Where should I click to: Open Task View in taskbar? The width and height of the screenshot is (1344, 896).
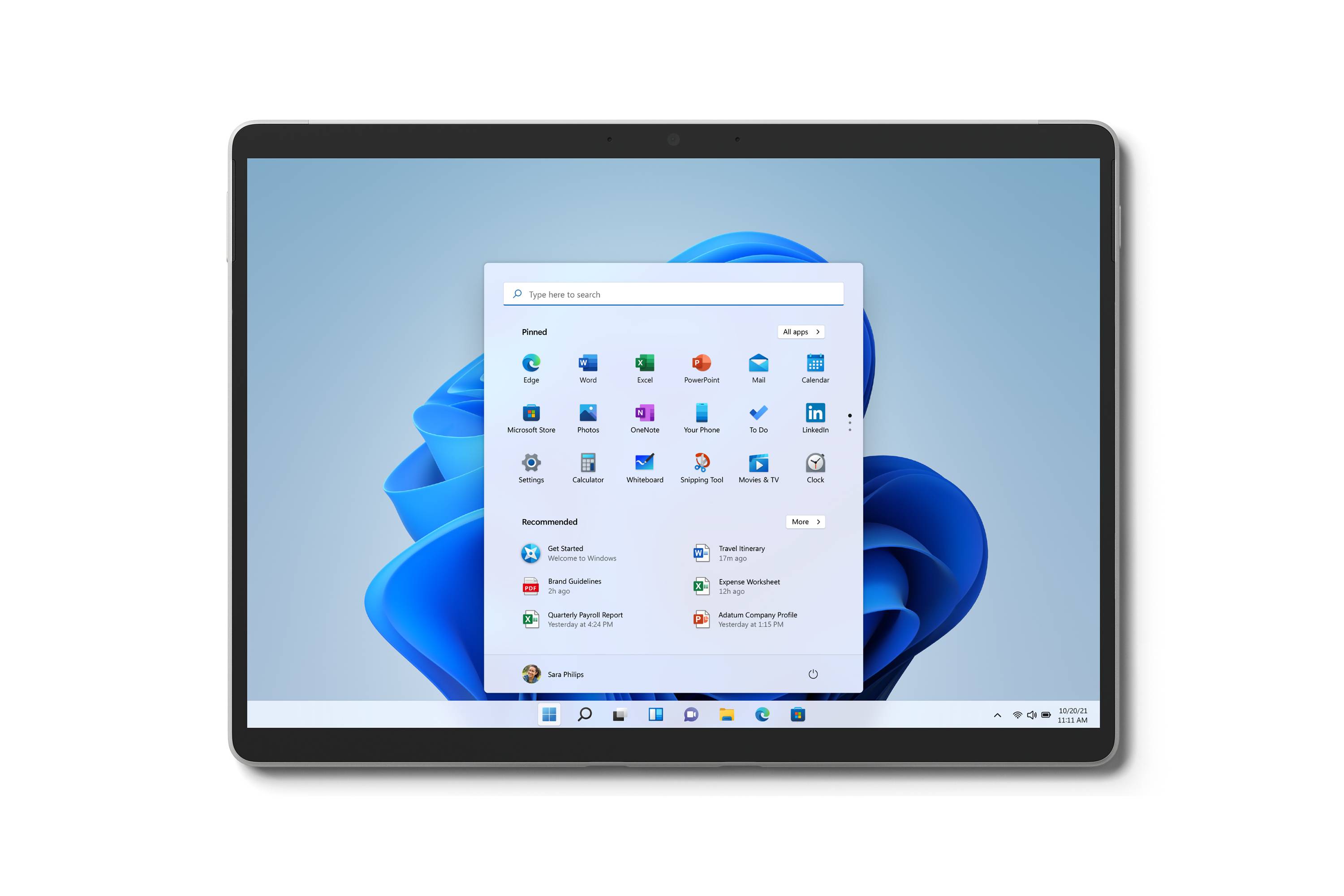[x=619, y=714]
